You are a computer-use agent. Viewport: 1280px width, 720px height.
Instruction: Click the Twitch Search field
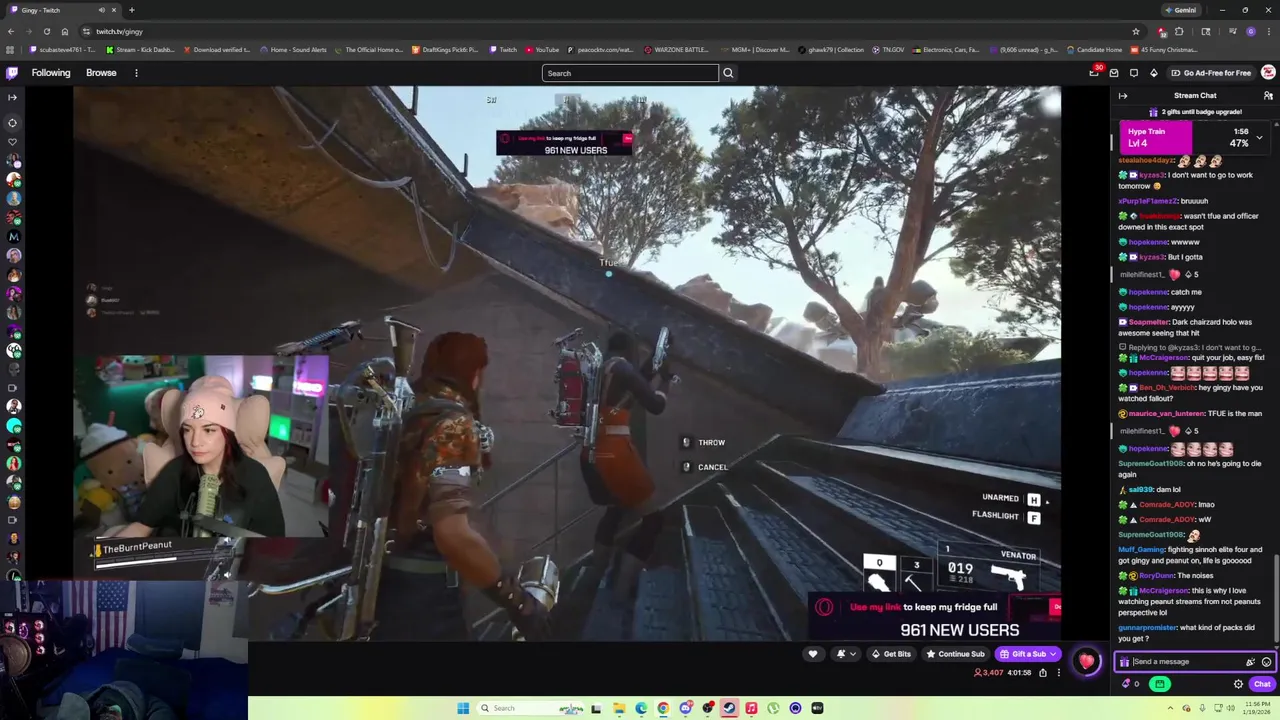coord(630,73)
